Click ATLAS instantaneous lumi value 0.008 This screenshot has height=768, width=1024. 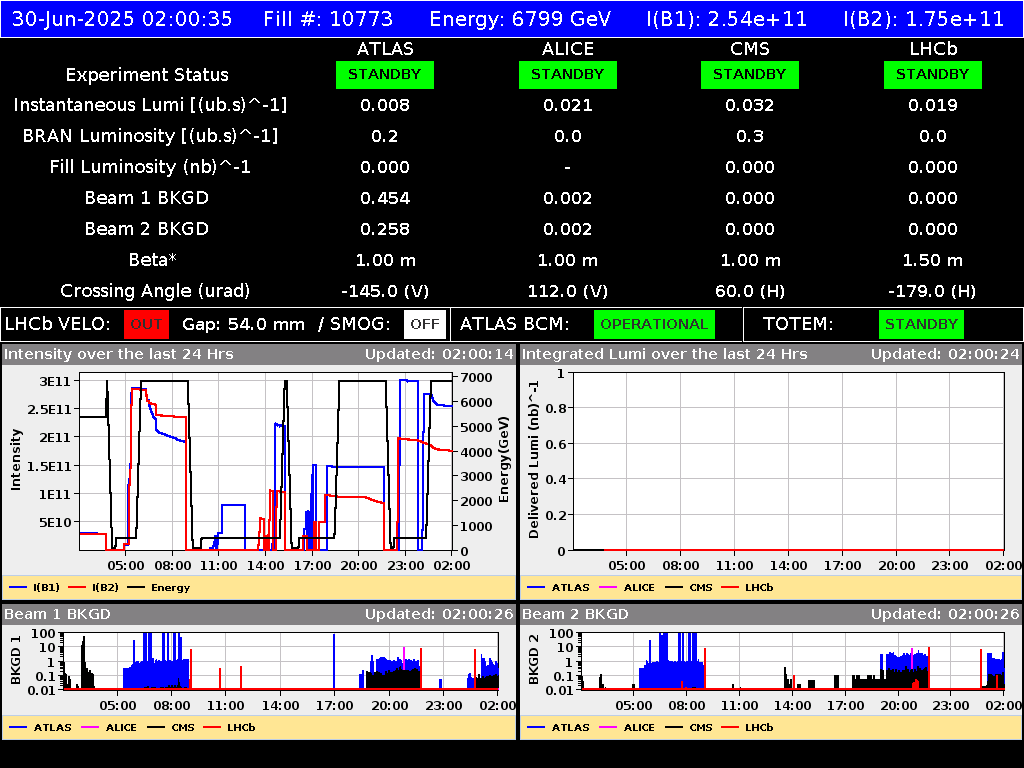pos(385,105)
